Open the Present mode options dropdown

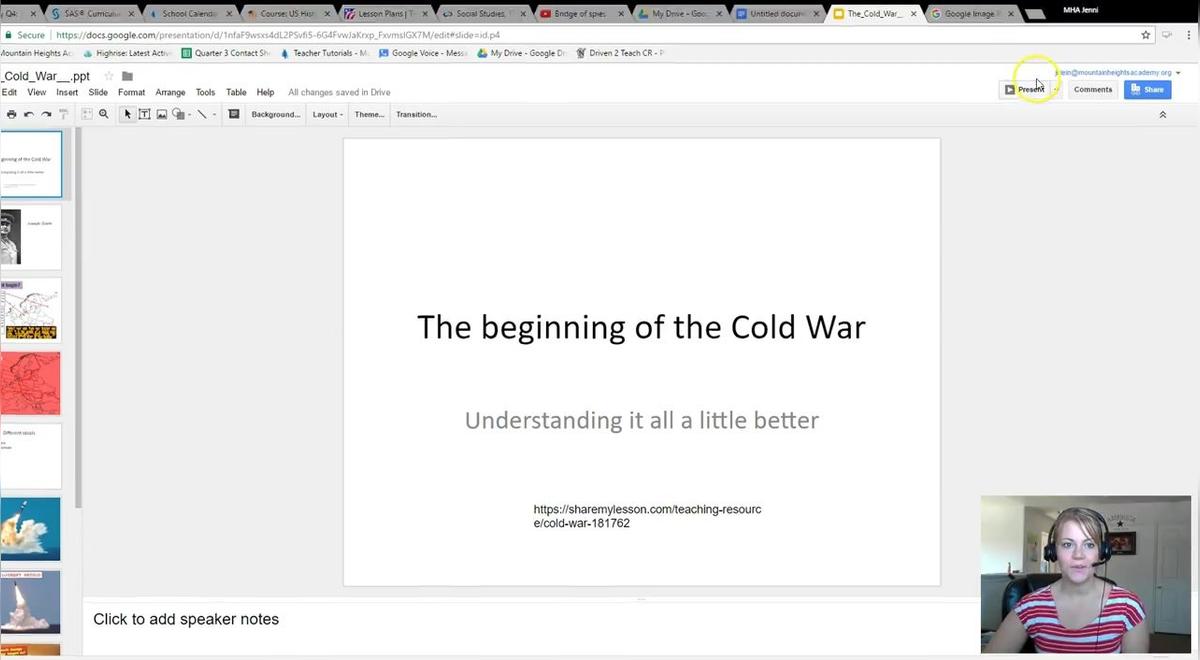click(1056, 89)
